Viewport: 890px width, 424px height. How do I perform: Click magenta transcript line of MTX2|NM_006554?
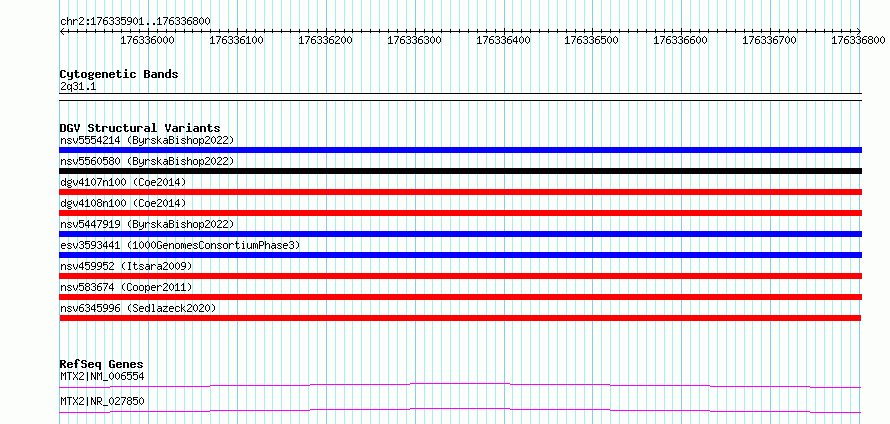460,385
